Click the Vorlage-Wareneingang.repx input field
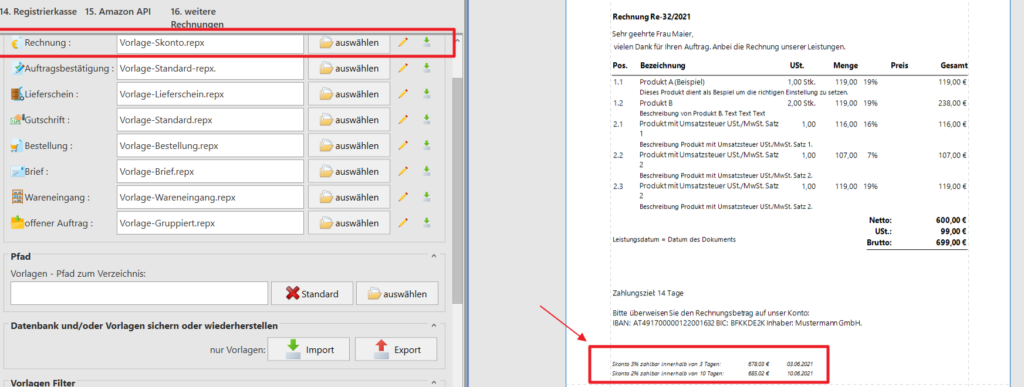The width and height of the screenshot is (1024, 387). 210,197
